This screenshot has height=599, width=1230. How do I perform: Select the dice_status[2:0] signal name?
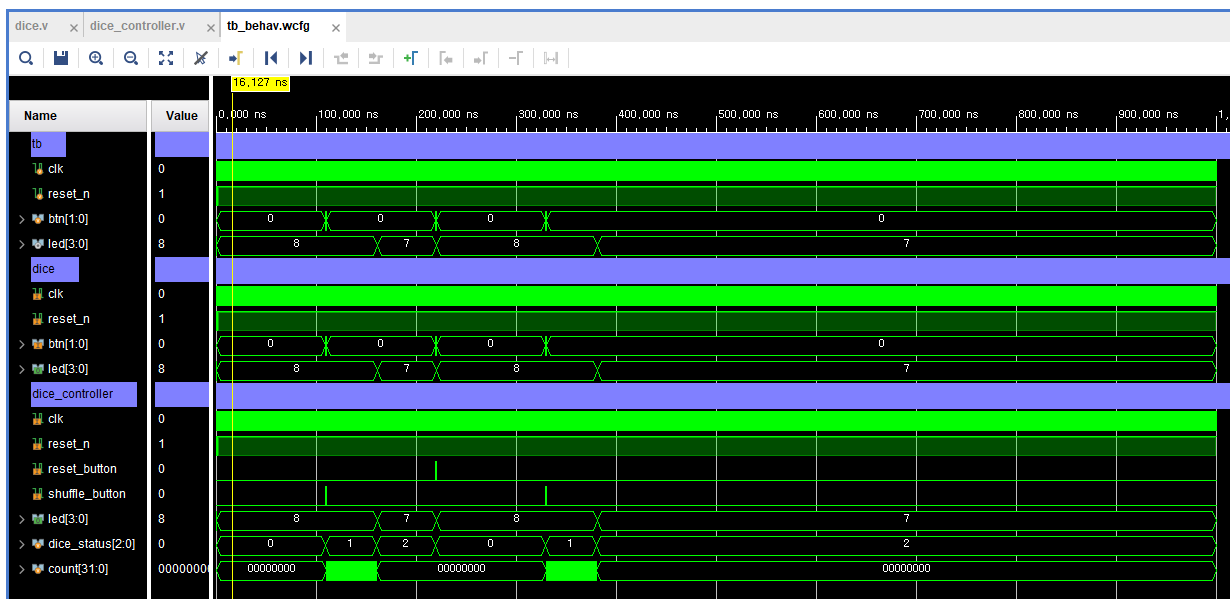click(x=91, y=544)
